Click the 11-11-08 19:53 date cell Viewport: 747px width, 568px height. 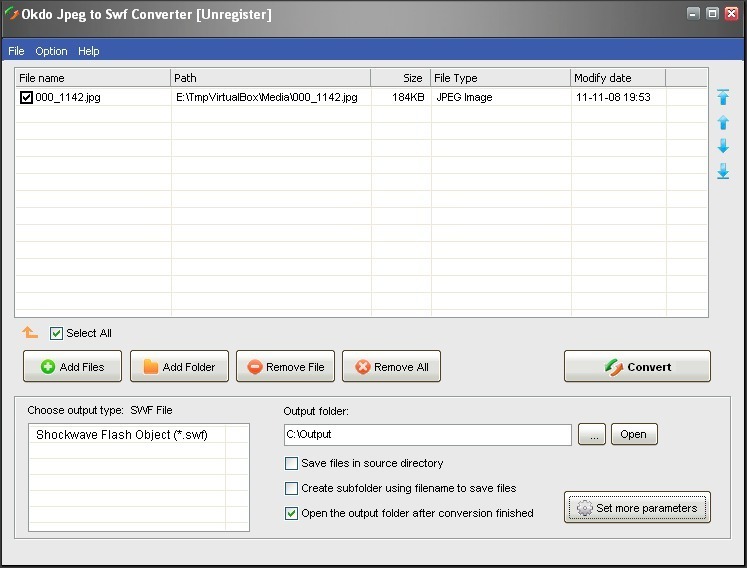click(613, 97)
